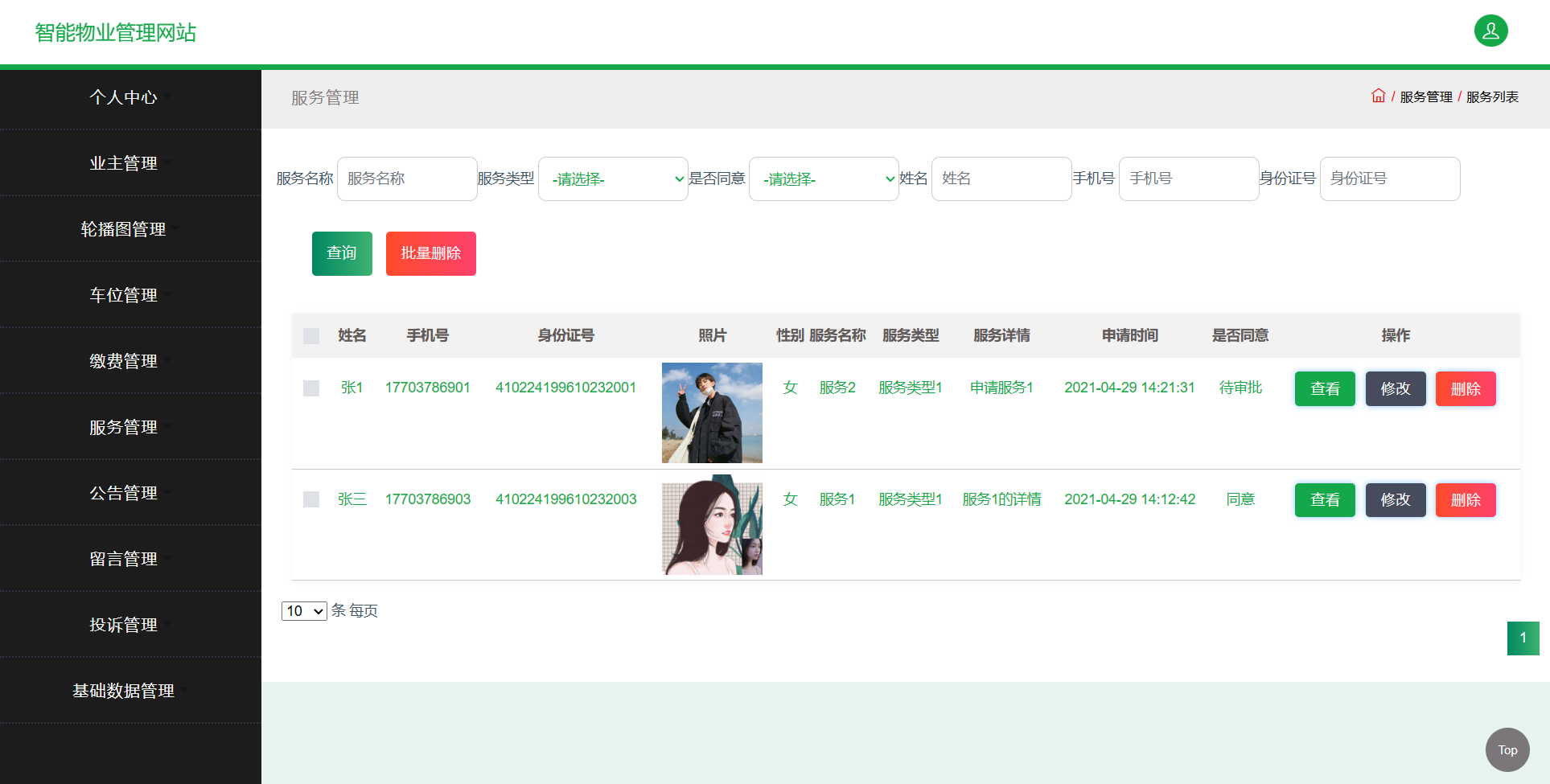
Task: Open 投诉管理 in the sidebar
Action: click(125, 624)
